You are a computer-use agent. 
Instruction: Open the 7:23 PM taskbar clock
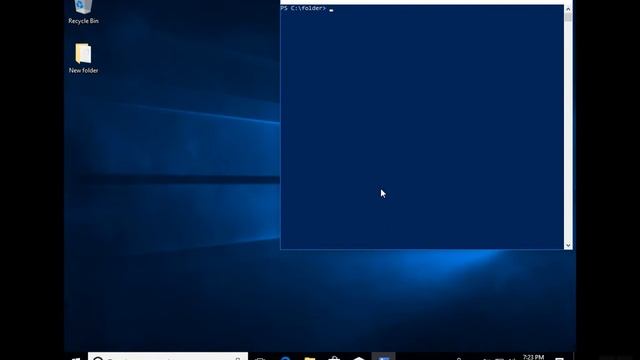533,357
